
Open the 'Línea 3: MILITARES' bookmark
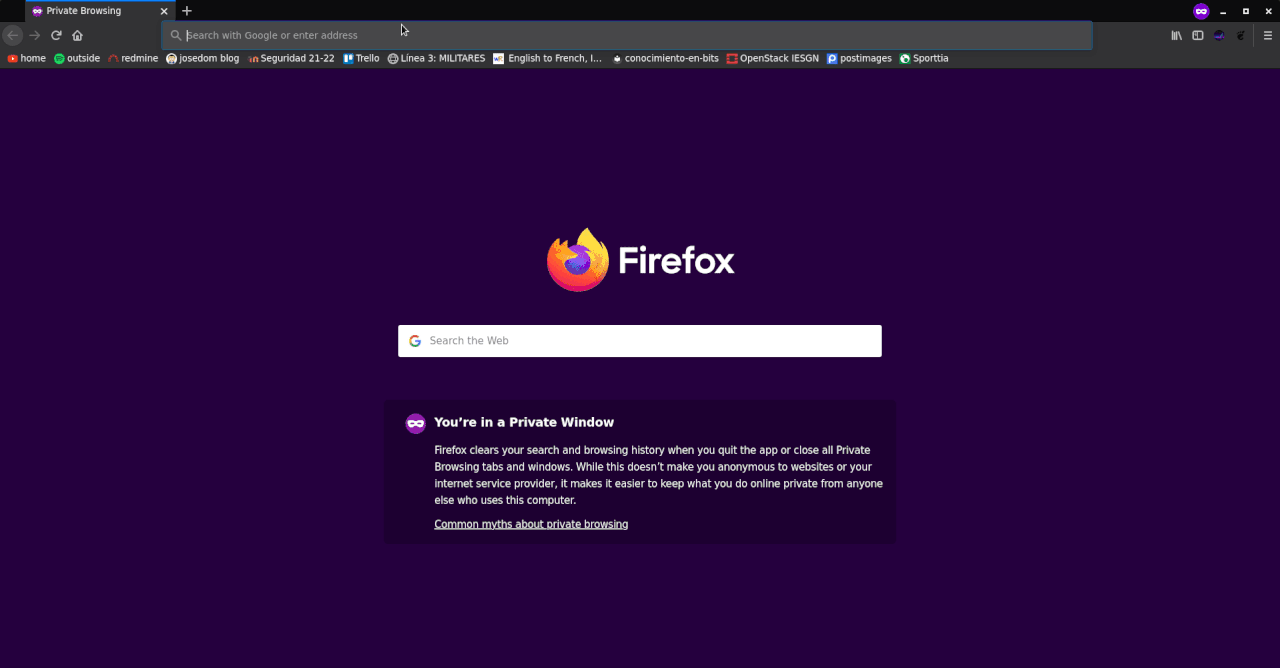tap(436, 58)
